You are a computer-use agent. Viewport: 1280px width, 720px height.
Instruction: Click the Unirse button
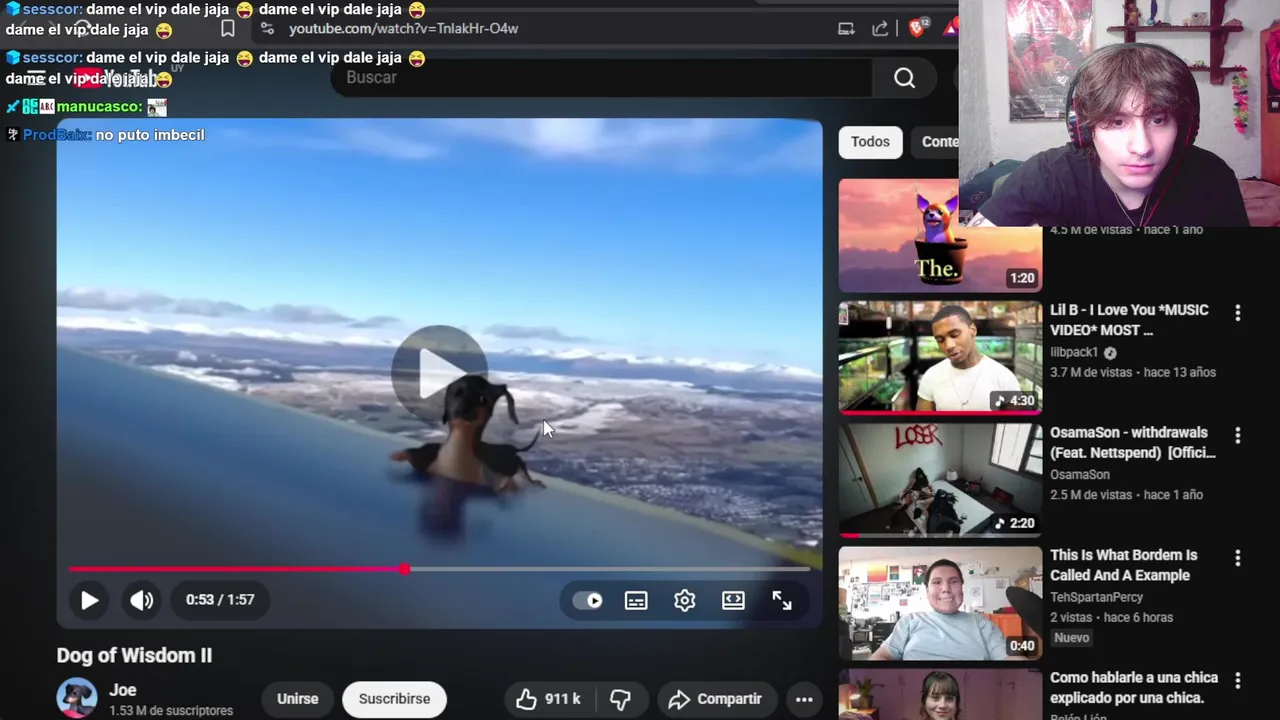(298, 699)
